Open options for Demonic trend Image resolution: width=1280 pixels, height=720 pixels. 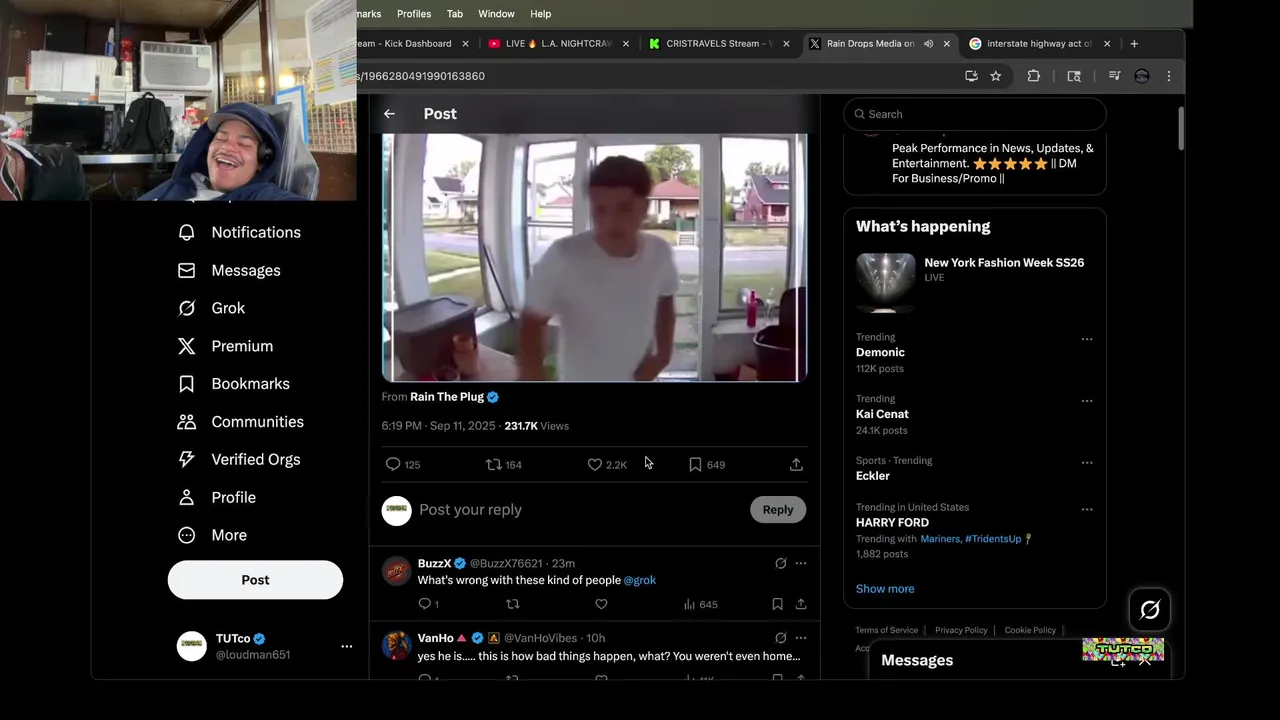[x=1087, y=339]
